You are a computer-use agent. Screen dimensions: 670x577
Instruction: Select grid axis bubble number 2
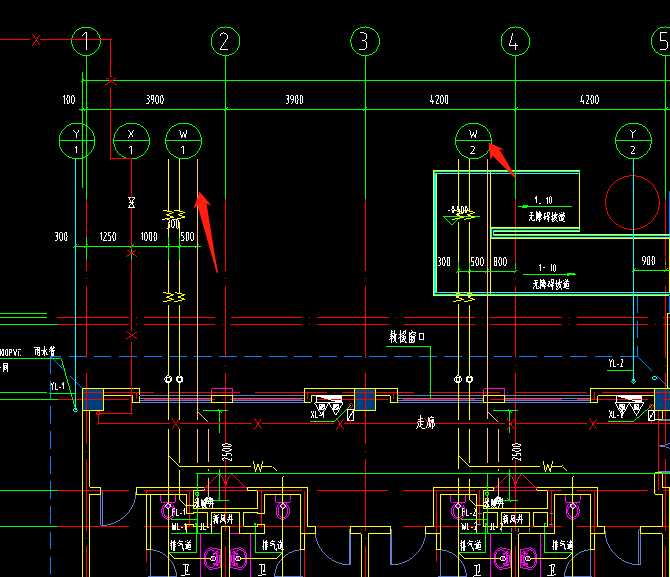225,41
